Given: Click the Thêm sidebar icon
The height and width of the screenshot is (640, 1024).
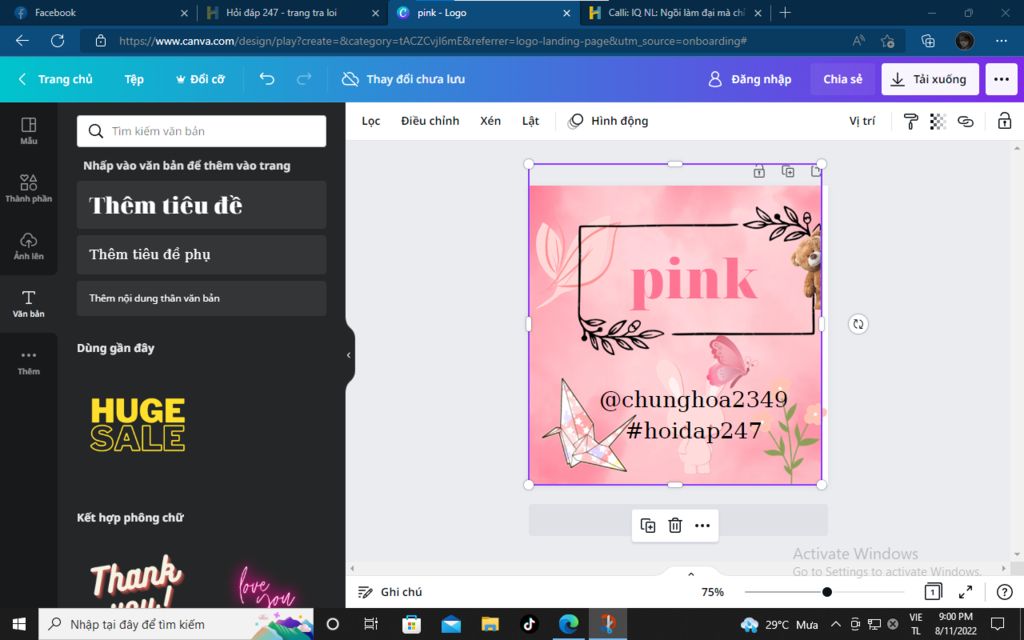Looking at the screenshot, I should pos(28,362).
